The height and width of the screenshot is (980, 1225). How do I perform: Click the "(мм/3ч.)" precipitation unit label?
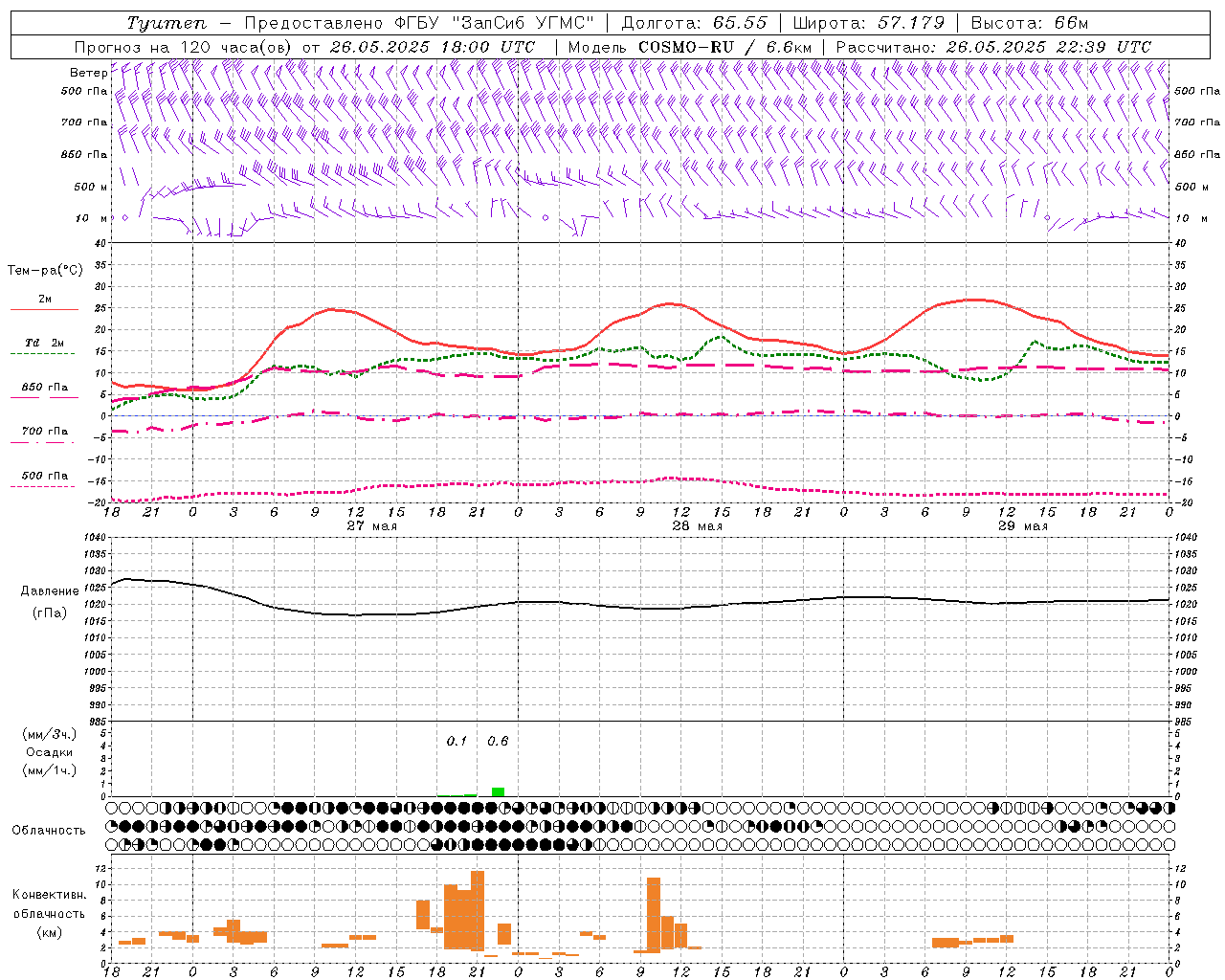click(x=50, y=734)
